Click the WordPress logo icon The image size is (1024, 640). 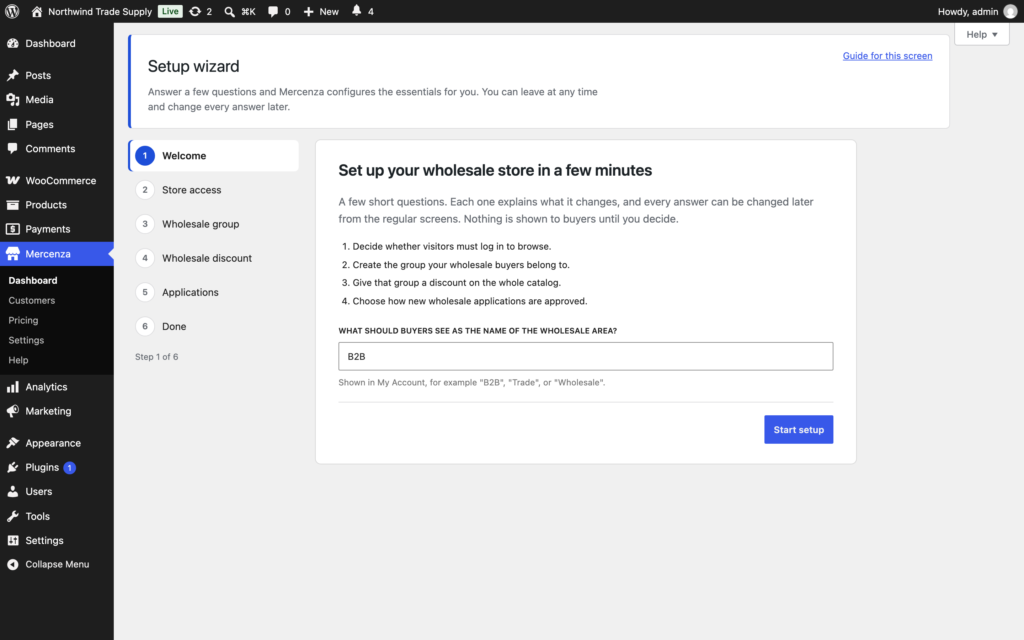[12, 11]
